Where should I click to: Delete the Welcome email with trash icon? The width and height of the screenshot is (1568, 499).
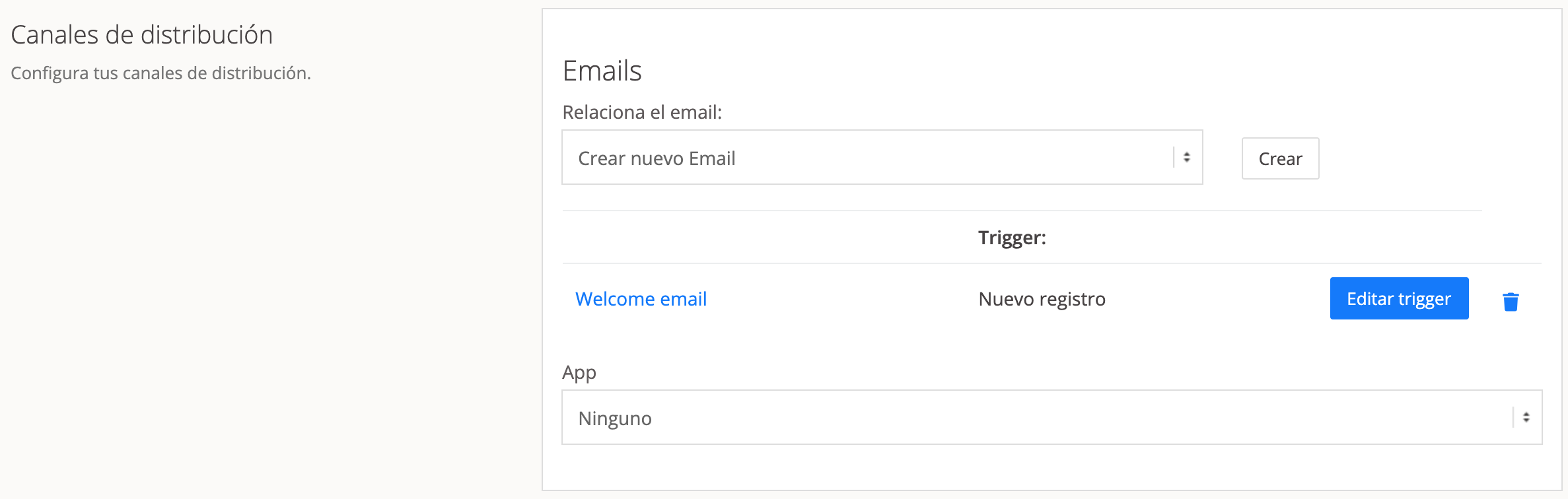1511,302
